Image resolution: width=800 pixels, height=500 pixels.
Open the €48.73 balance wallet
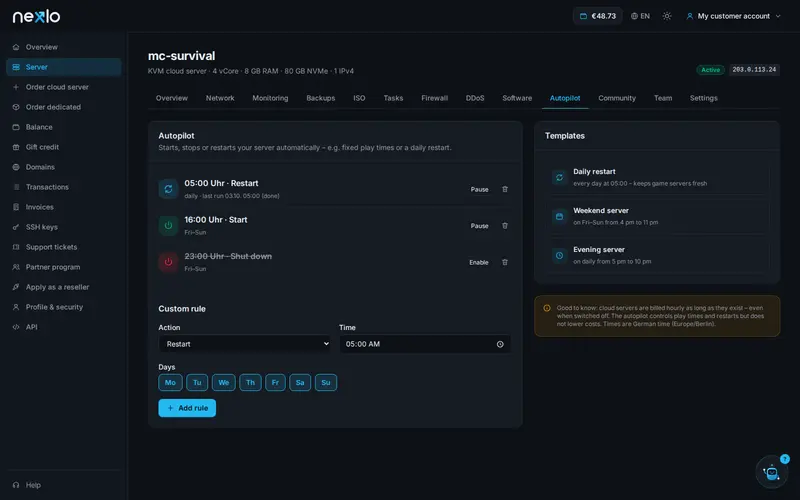[x=597, y=16]
